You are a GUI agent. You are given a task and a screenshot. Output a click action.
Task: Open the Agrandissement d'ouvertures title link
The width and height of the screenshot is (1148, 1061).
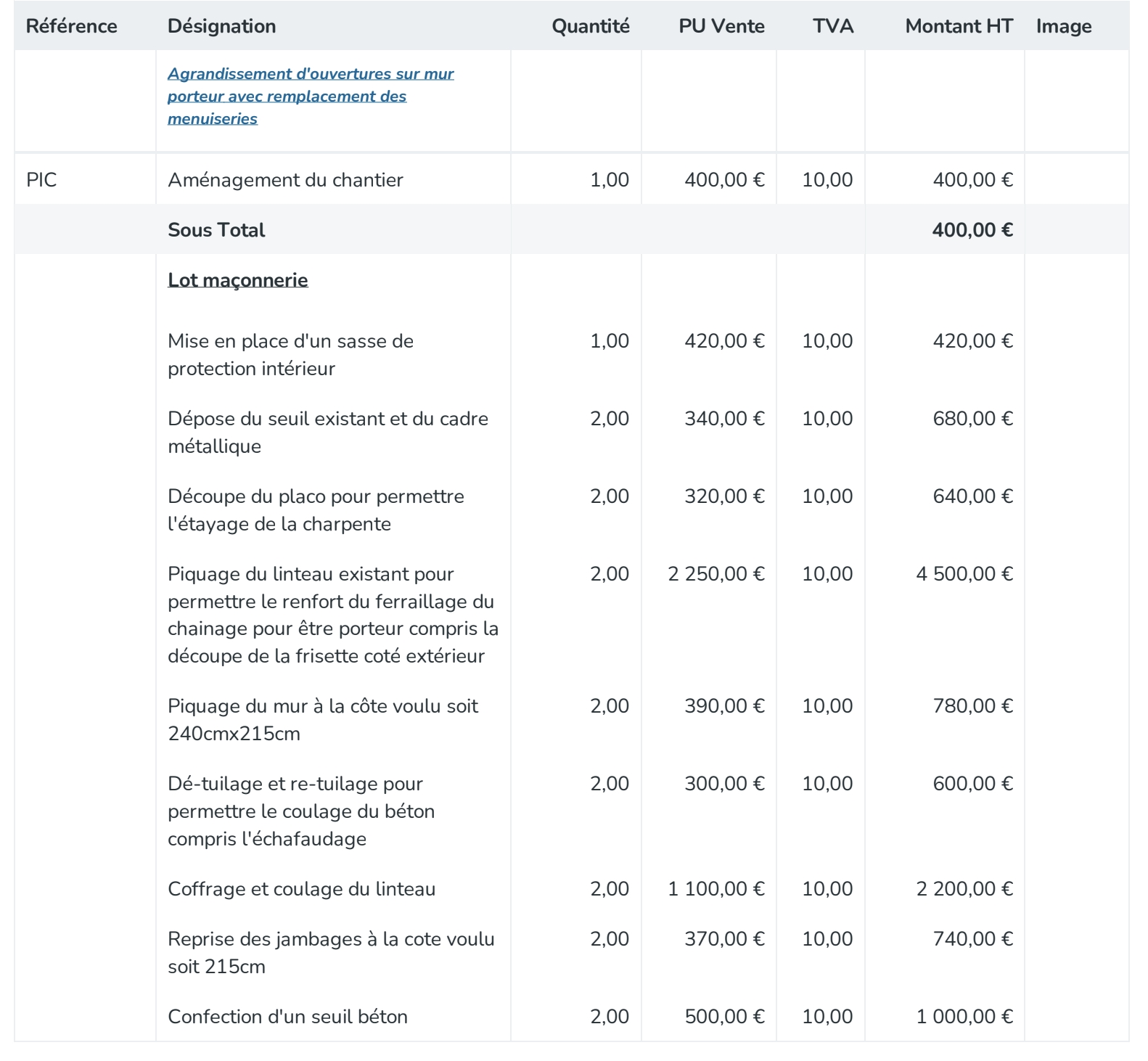coord(311,96)
